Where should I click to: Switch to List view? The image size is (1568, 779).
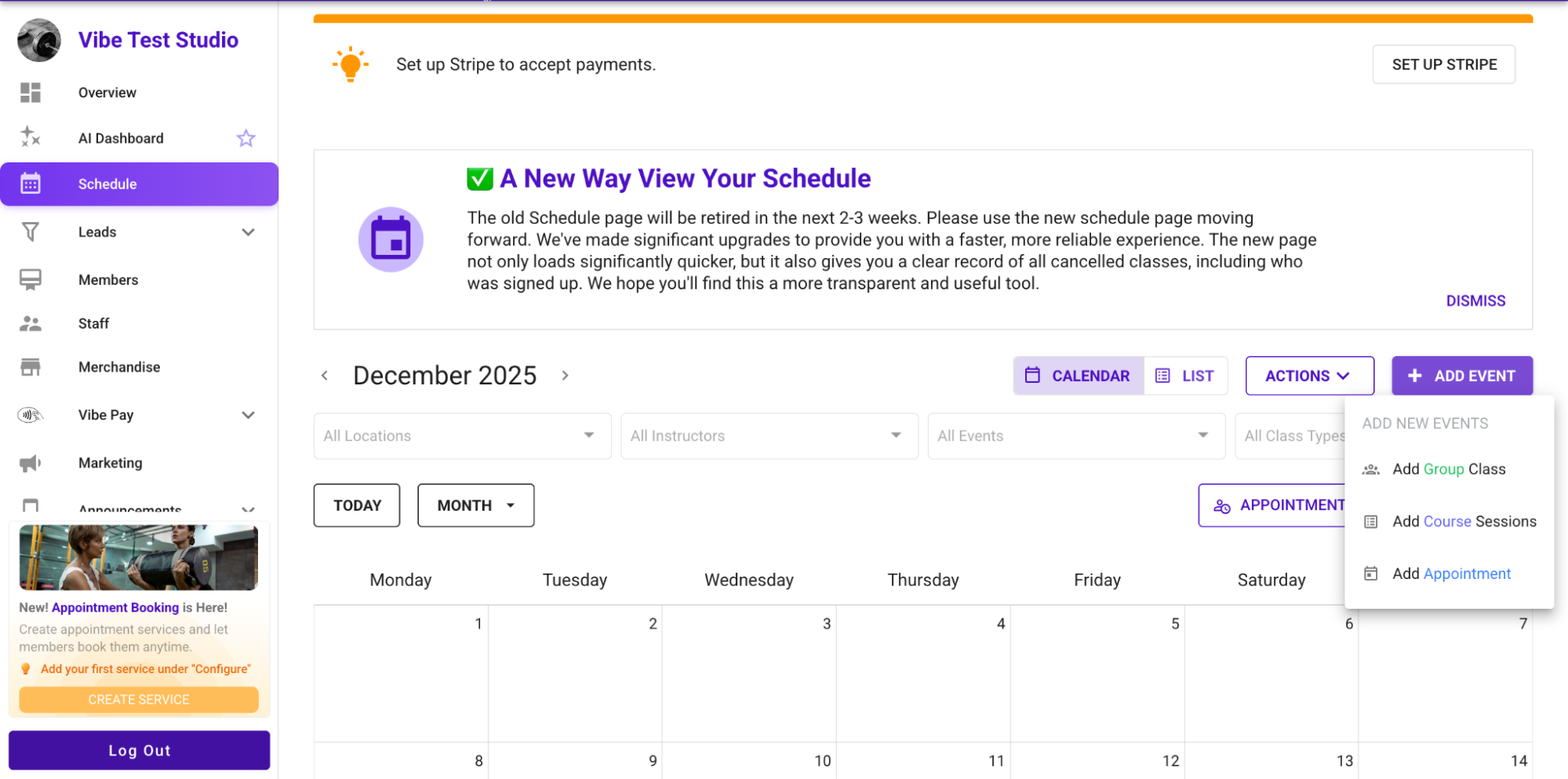pyautogui.click(x=1185, y=376)
